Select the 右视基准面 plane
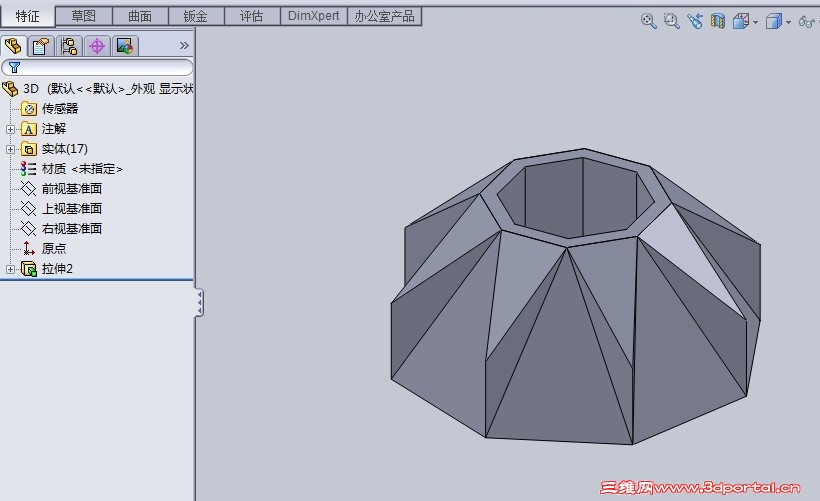The image size is (820, 501). click(x=72, y=229)
